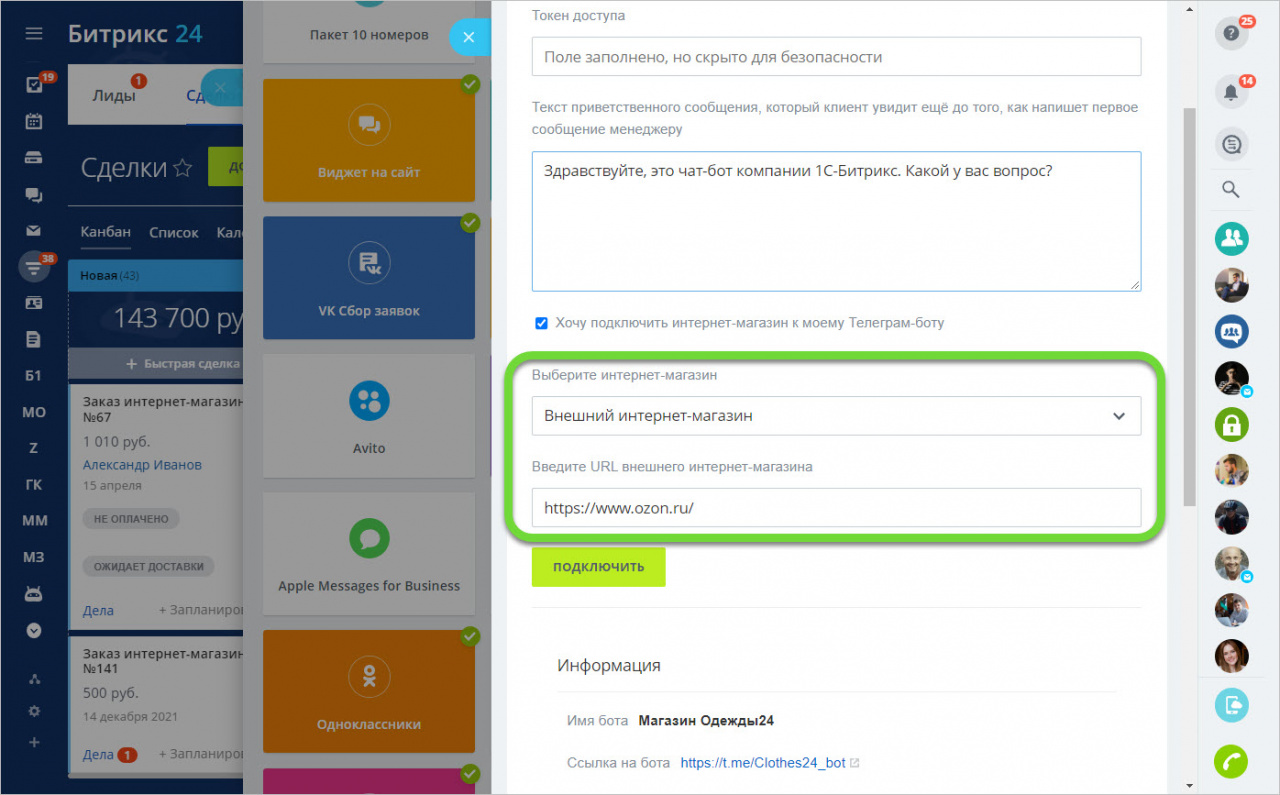This screenshot has width=1280, height=795.
Task: Click the light blue desktop app icon
Action: pos(1232,706)
